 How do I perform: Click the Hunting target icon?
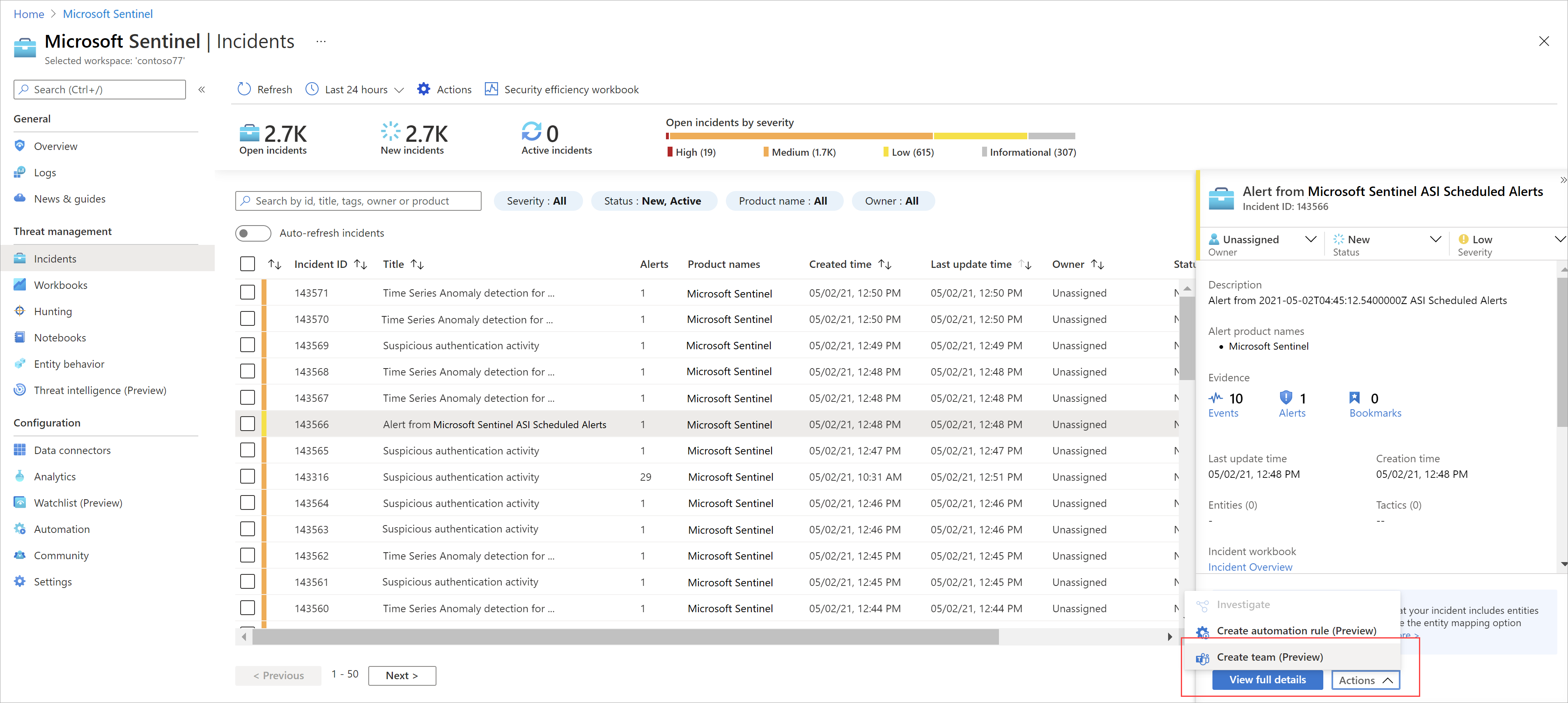(20, 311)
